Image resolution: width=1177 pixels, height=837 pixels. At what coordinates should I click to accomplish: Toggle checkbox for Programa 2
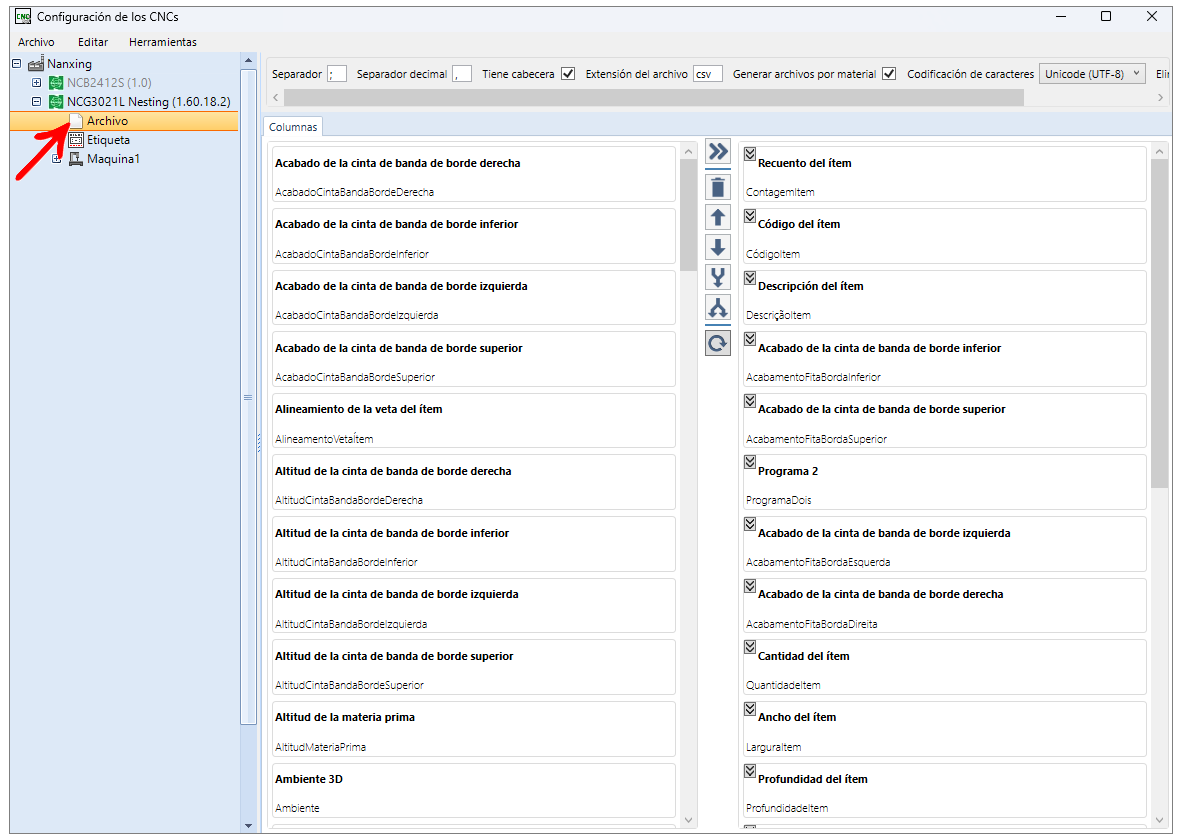pos(750,462)
